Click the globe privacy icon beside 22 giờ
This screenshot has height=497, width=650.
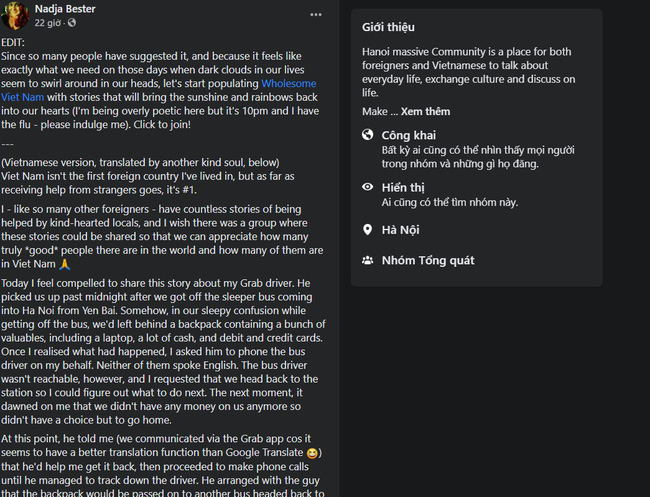(73, 22)
